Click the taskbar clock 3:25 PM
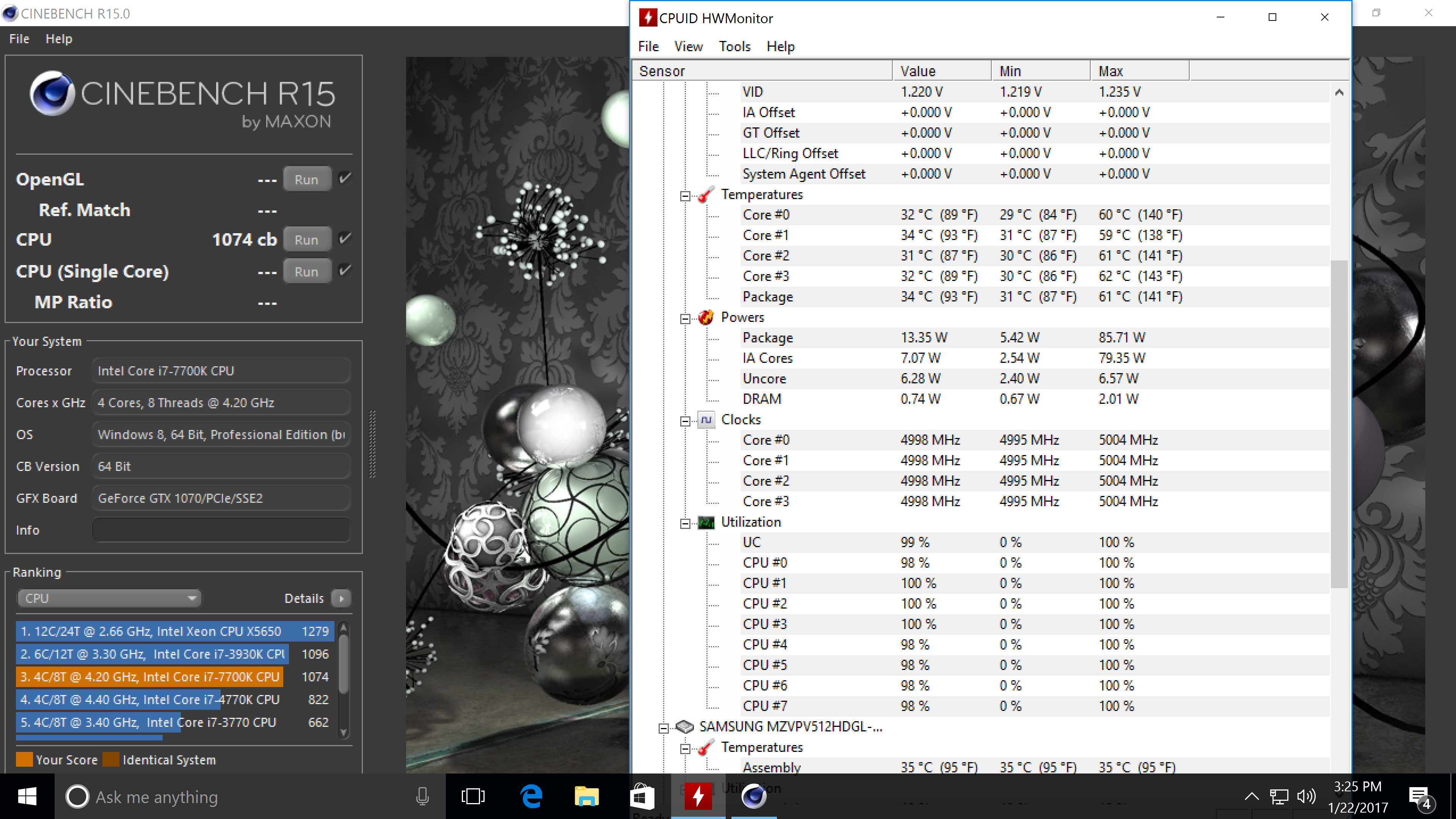The width and height of the screenshot is (1456, 819). coord(1358,787)
